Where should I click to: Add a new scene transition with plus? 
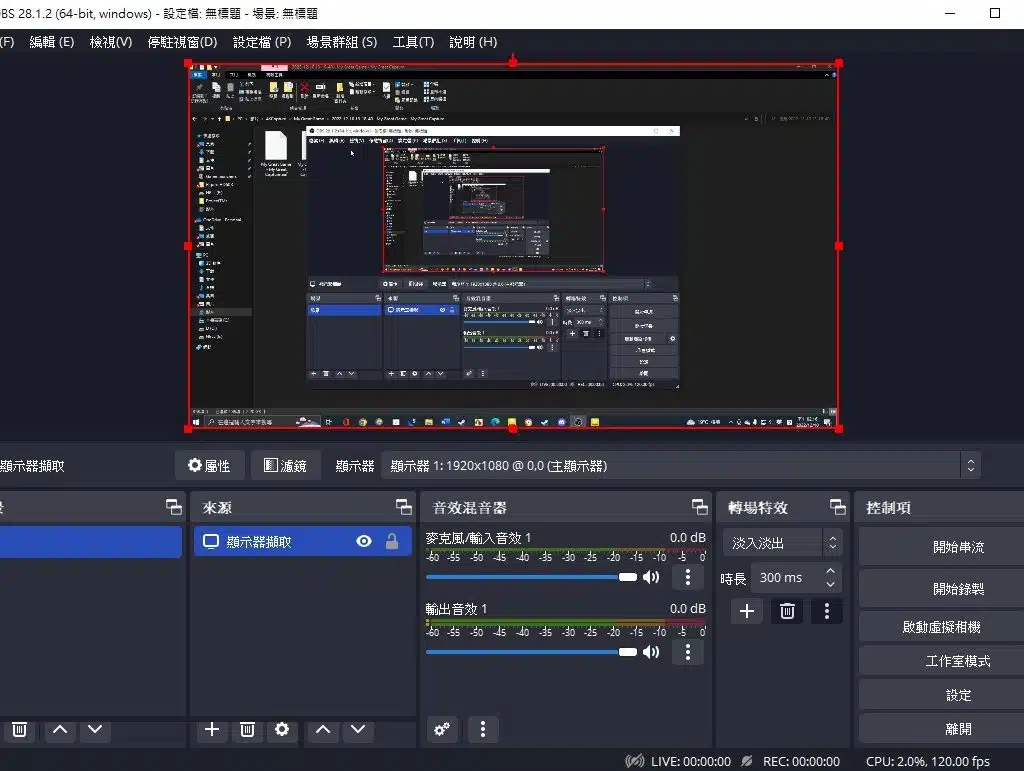point(747,611)
